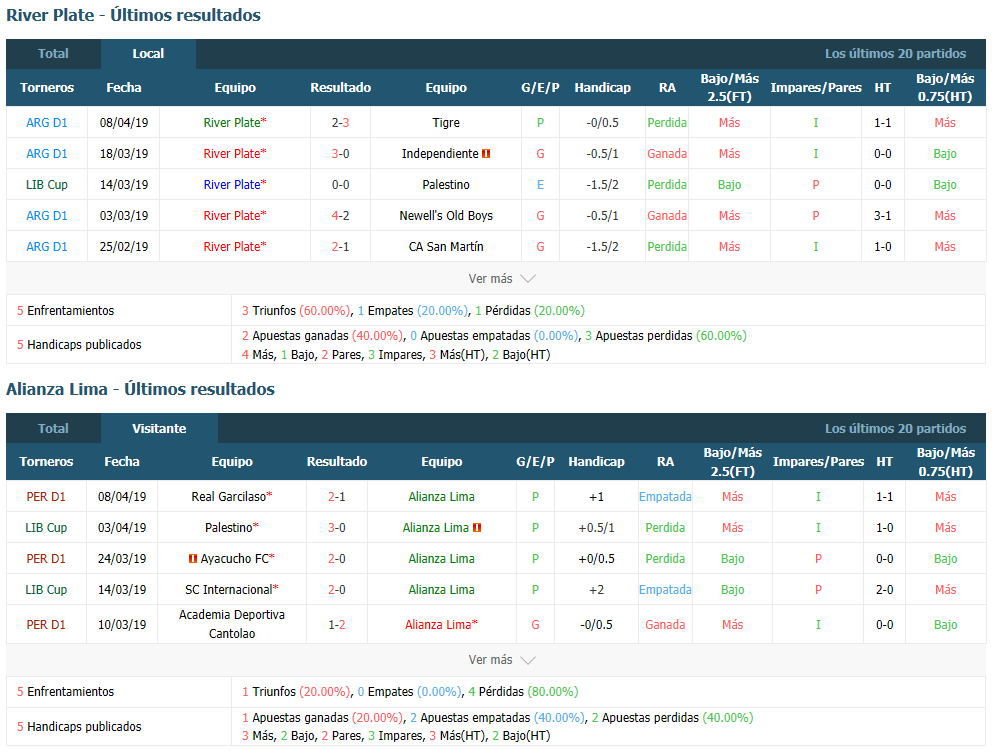Click the 3-1 HT score in Newell's row
Screen dimensions: 994x752
pos(882,216)
